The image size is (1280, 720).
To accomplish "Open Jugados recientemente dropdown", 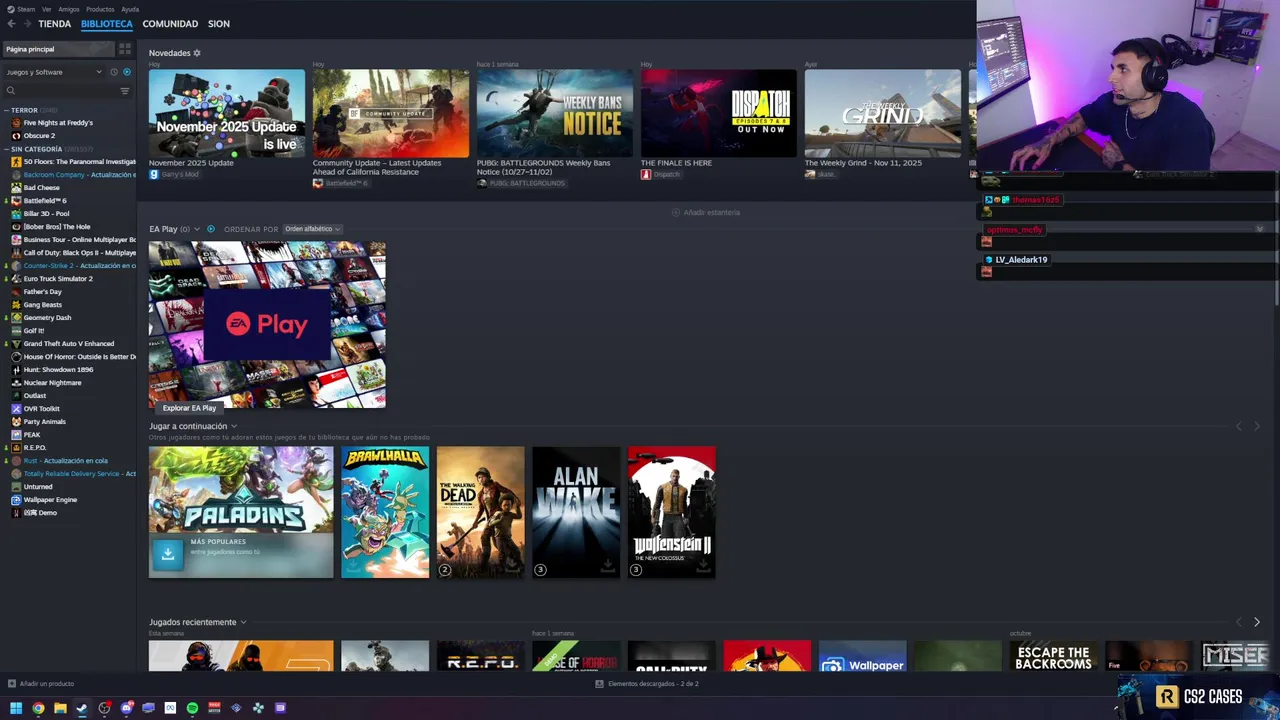I will pos(243,622).
